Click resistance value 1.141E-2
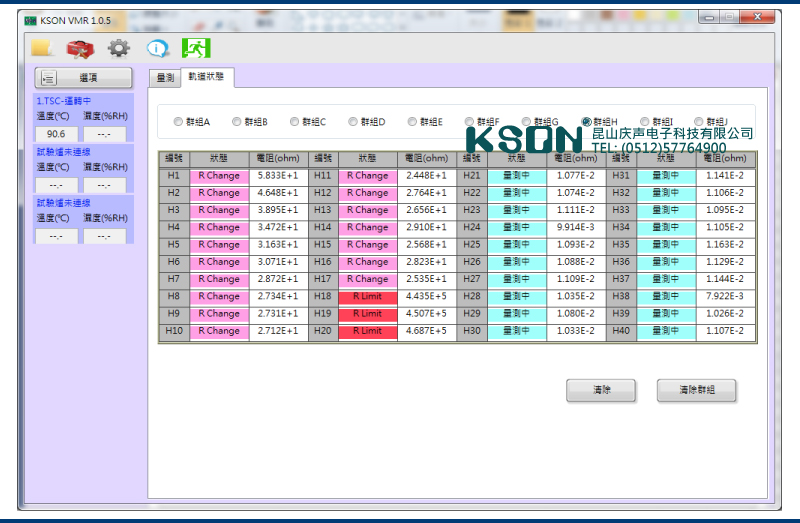Screen dimensions: 800x523 click(726, 176)
